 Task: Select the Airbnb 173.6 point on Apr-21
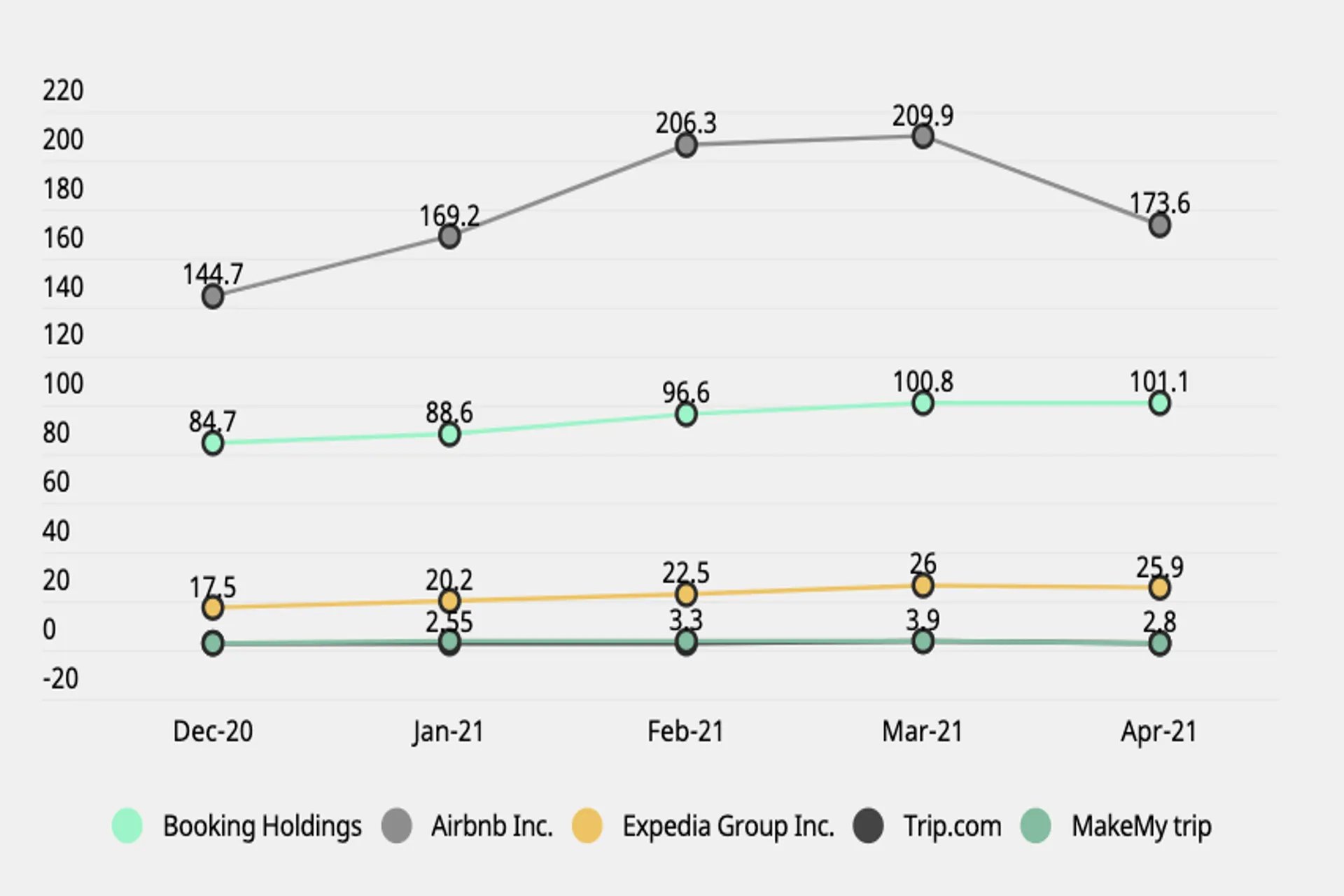[x=1159, y=225]
